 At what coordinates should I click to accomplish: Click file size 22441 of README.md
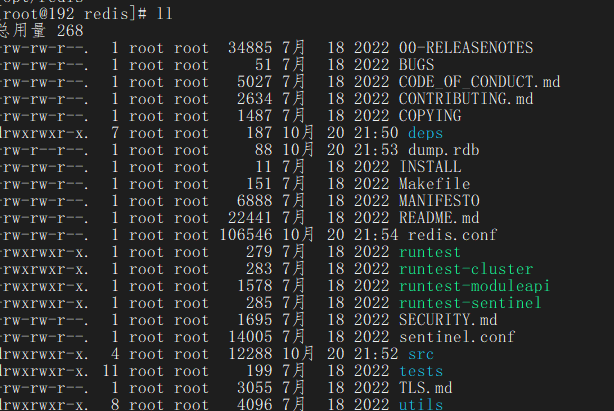pos(250,218)
